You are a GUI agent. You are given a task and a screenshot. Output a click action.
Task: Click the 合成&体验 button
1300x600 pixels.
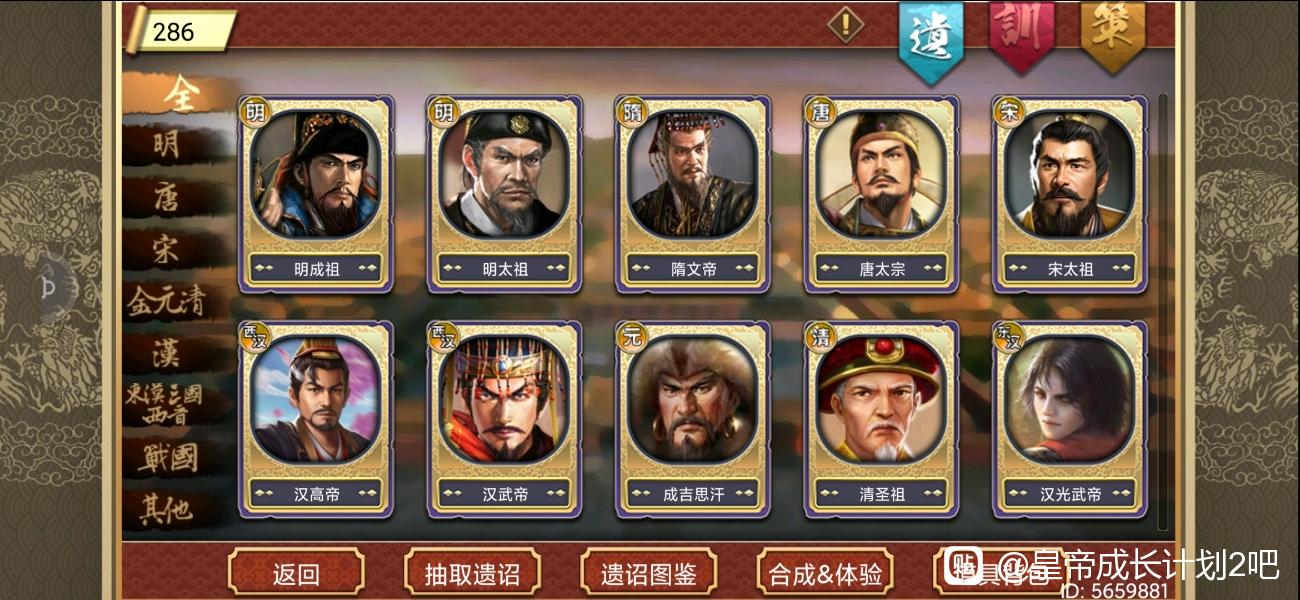825,573
